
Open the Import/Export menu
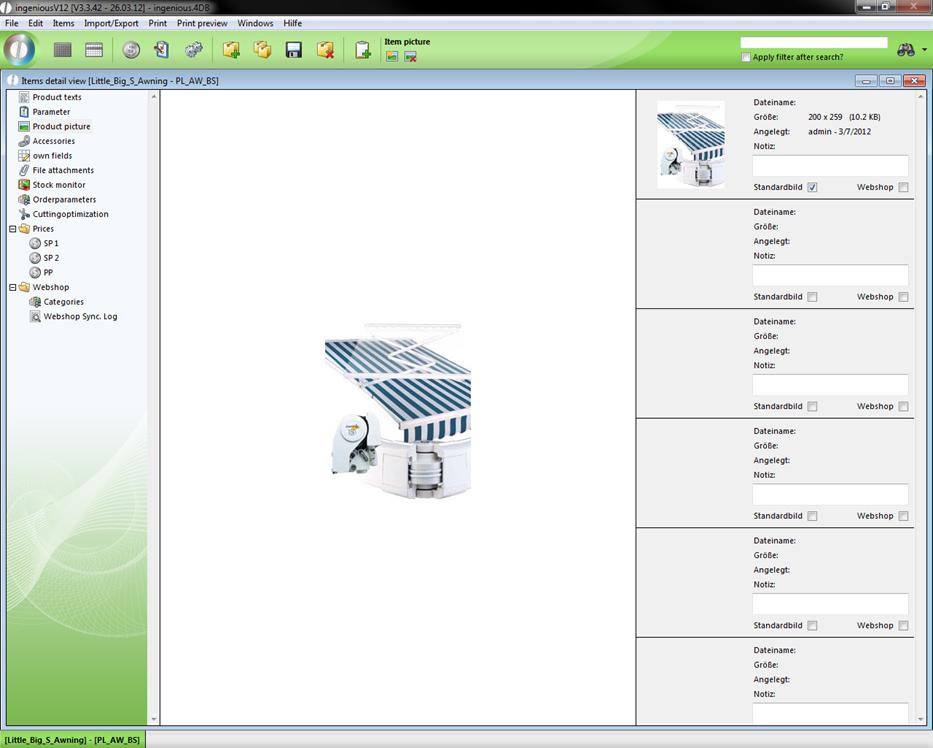pos(111,23)
